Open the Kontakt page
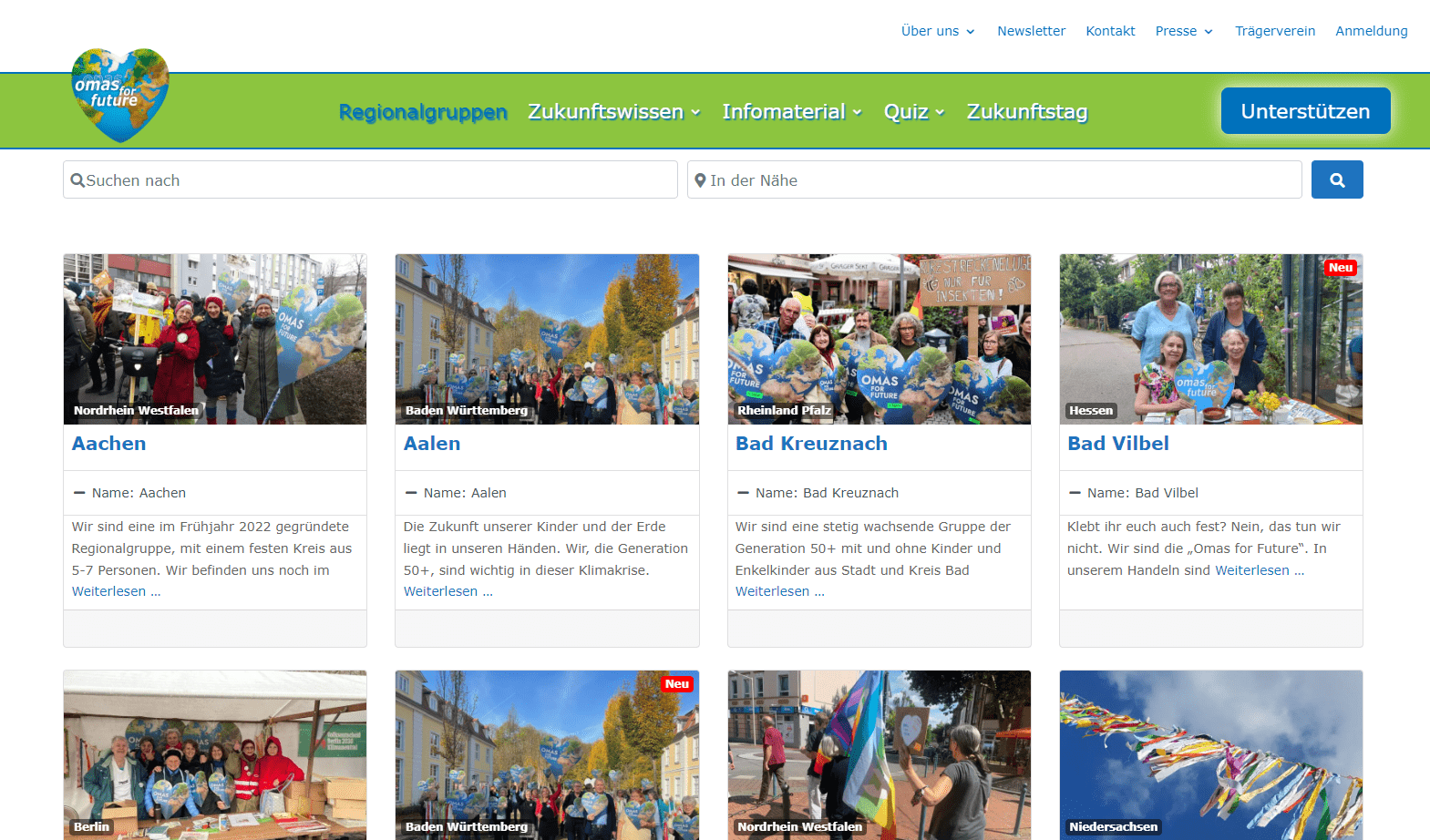The image size is (1430, 840). coord(1110,31)
